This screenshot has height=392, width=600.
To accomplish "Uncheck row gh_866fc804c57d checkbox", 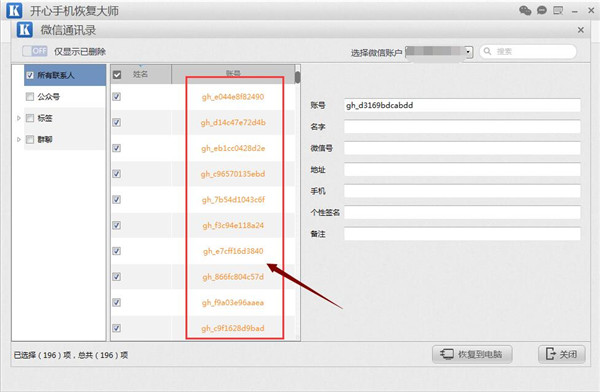I will tap(117, 277).
